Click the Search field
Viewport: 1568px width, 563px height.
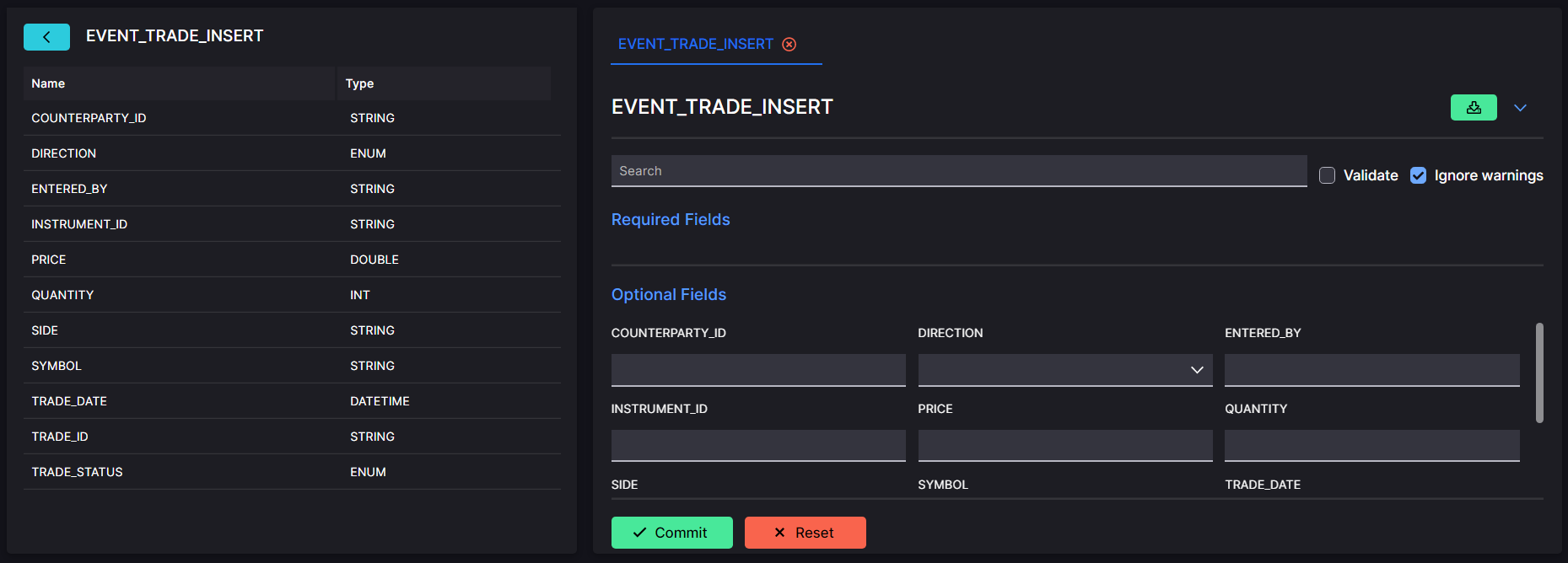[x=959, y=171]
